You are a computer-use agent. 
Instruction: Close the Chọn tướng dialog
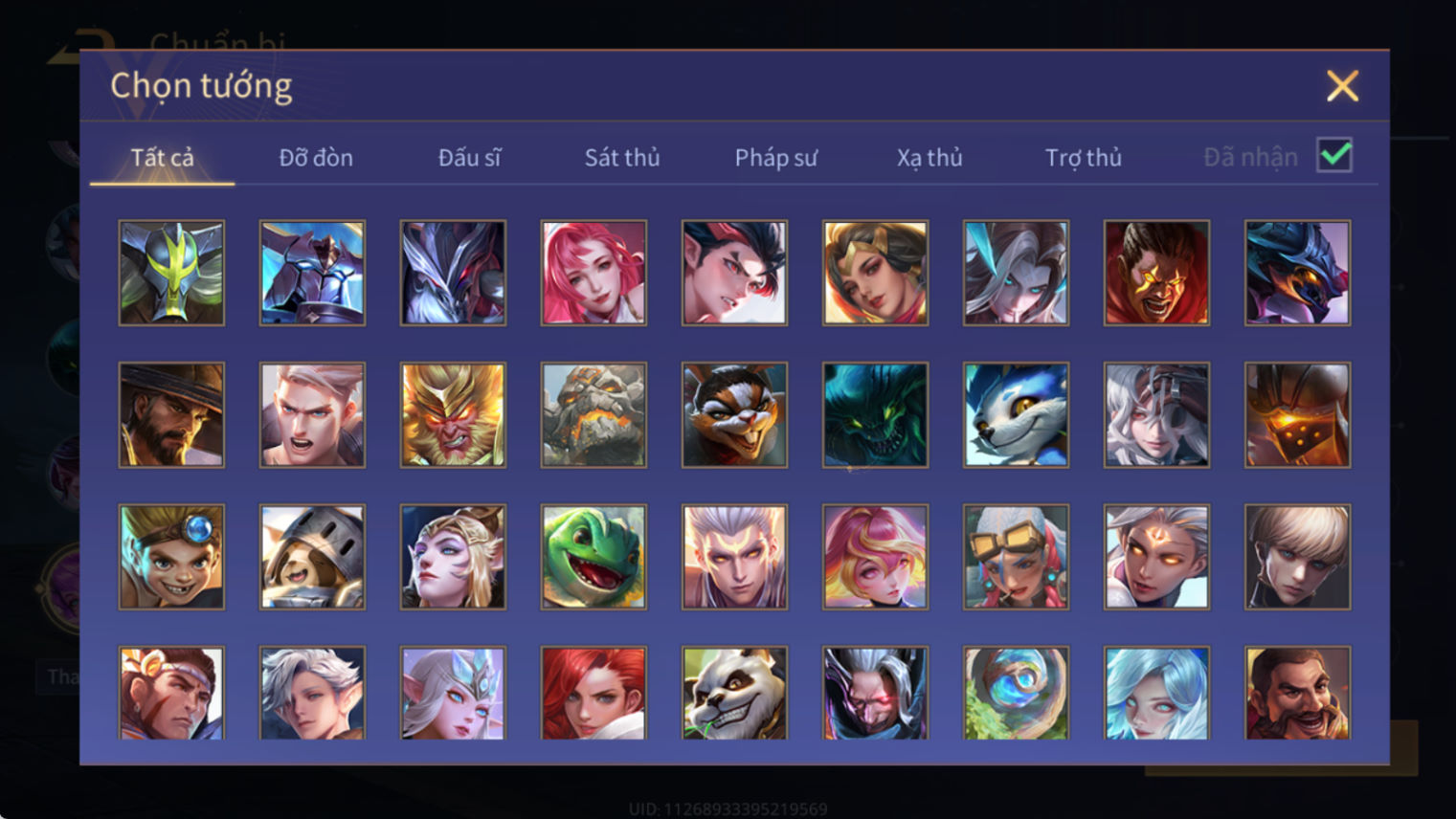(x=1342, y=86)
